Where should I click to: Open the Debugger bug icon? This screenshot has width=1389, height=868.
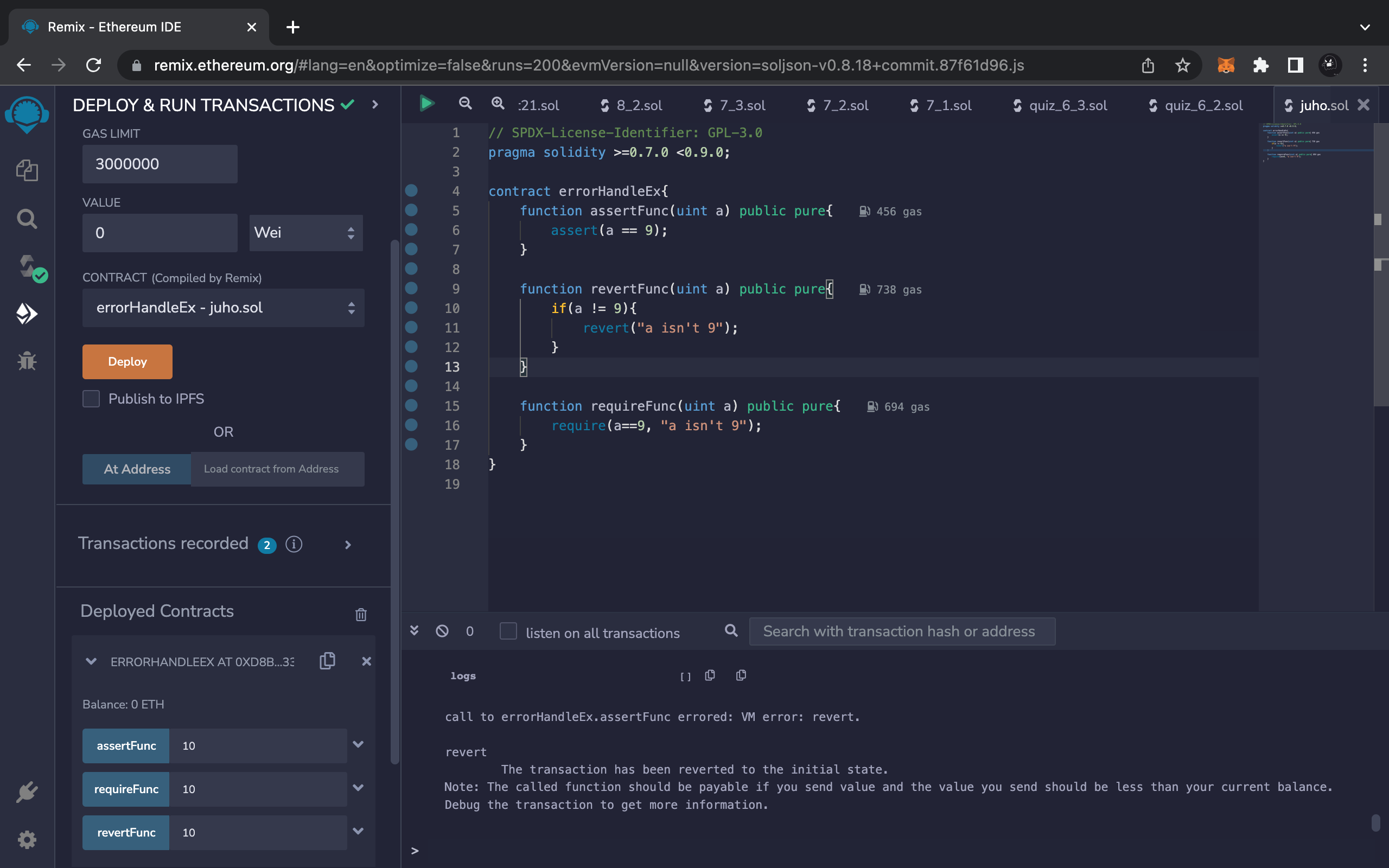(27, 361)
